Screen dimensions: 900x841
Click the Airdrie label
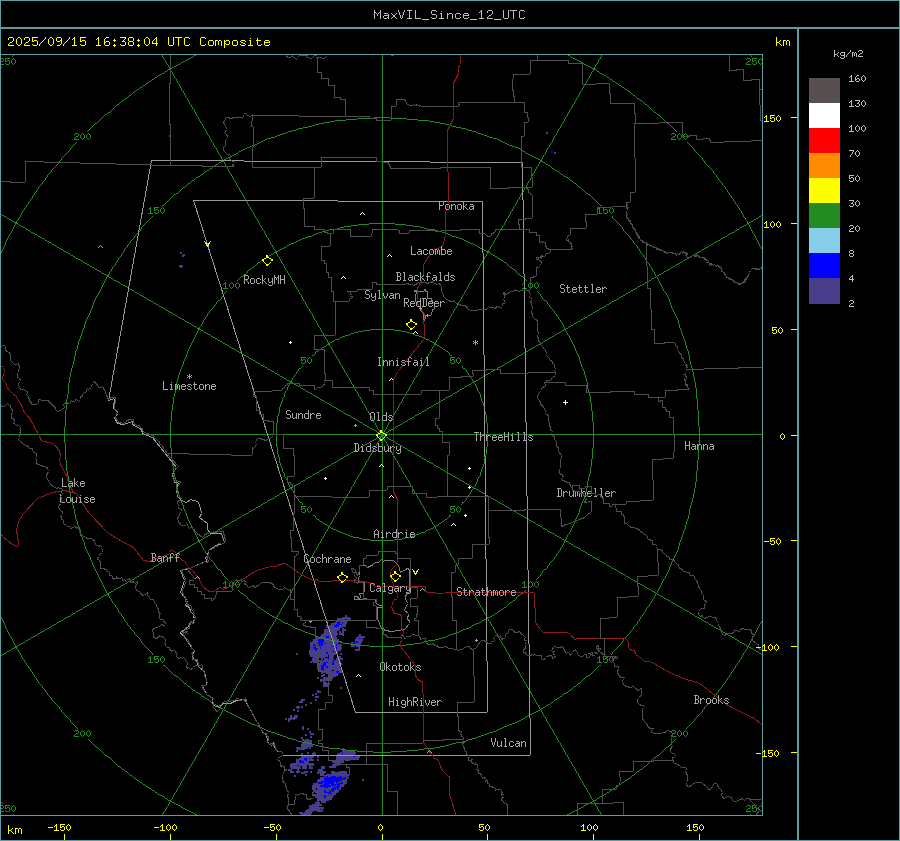[394, 534]
